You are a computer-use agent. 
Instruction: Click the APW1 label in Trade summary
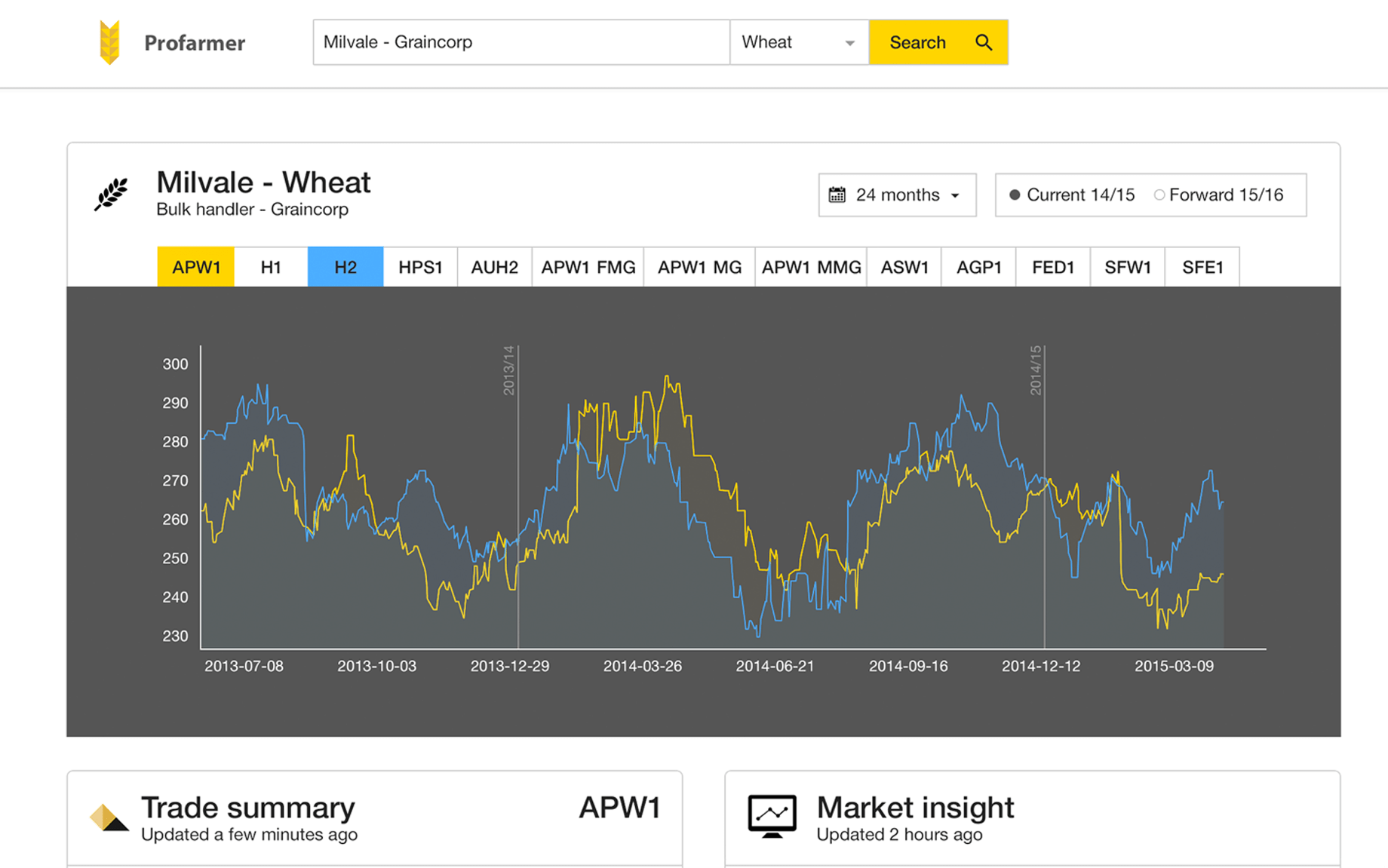(x=619, y=807)
